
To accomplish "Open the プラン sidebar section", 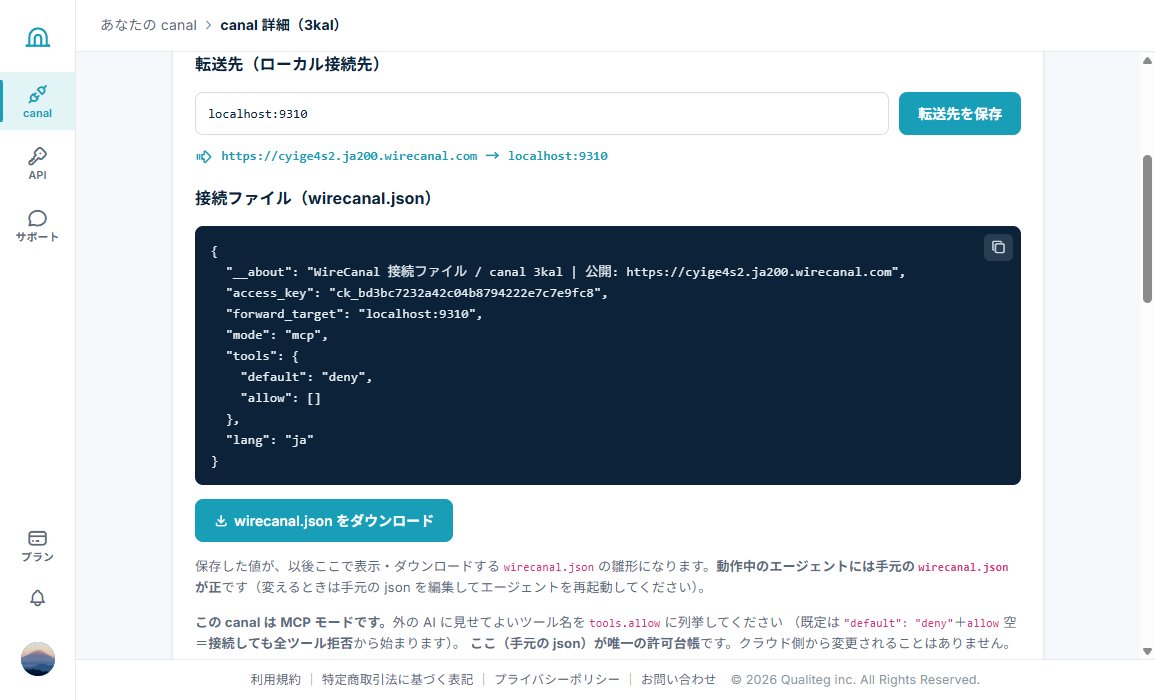I will [x=38, y=546].
